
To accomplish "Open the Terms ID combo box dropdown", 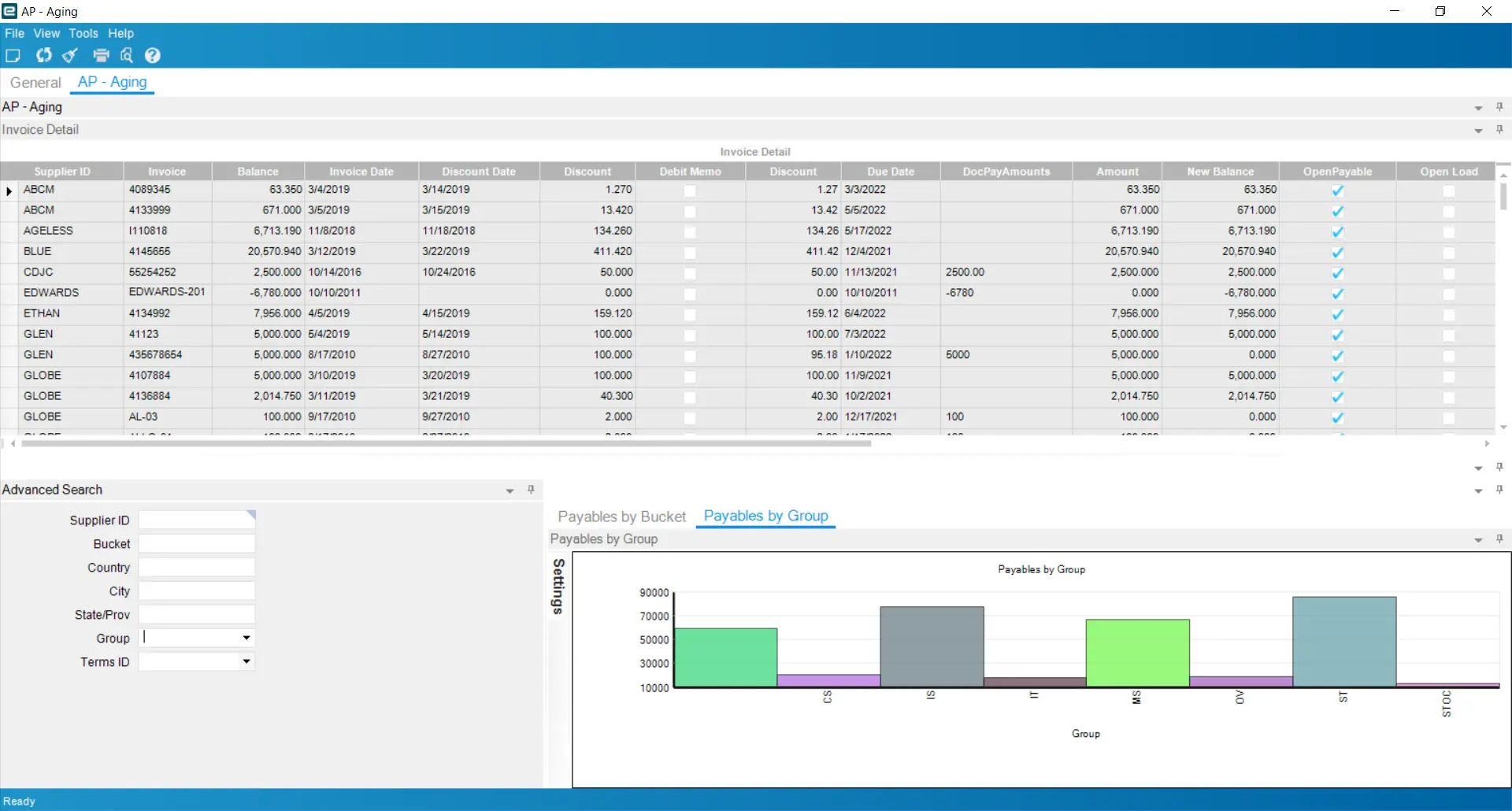I will (x=246, y=661).
